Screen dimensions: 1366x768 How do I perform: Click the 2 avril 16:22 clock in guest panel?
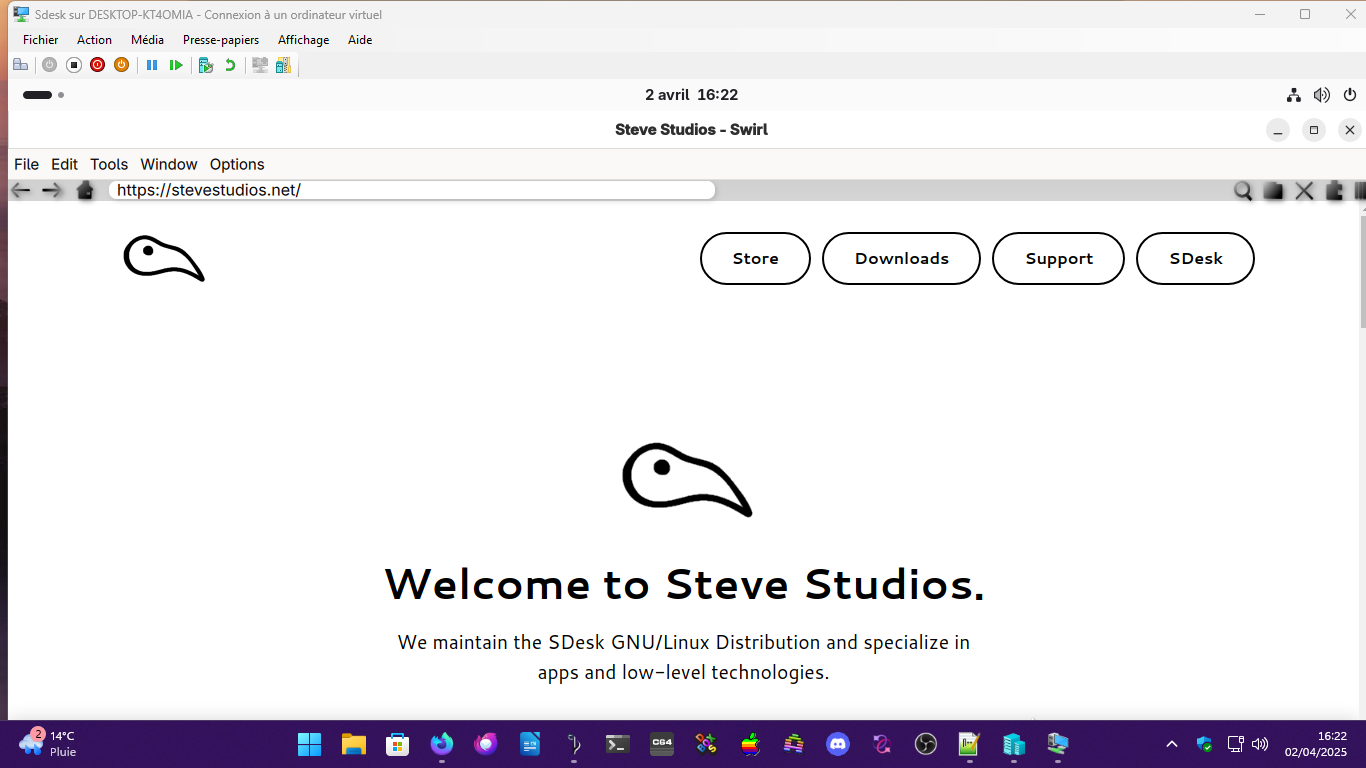[x=691, y=95]
